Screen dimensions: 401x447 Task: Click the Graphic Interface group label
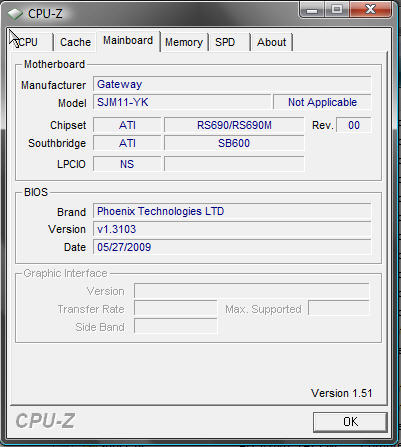[x=65, y=273]
